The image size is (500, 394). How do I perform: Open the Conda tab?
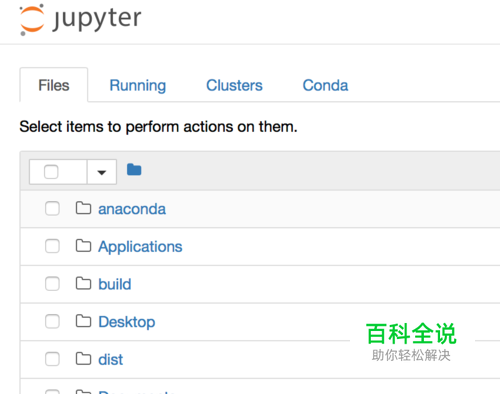325,85
